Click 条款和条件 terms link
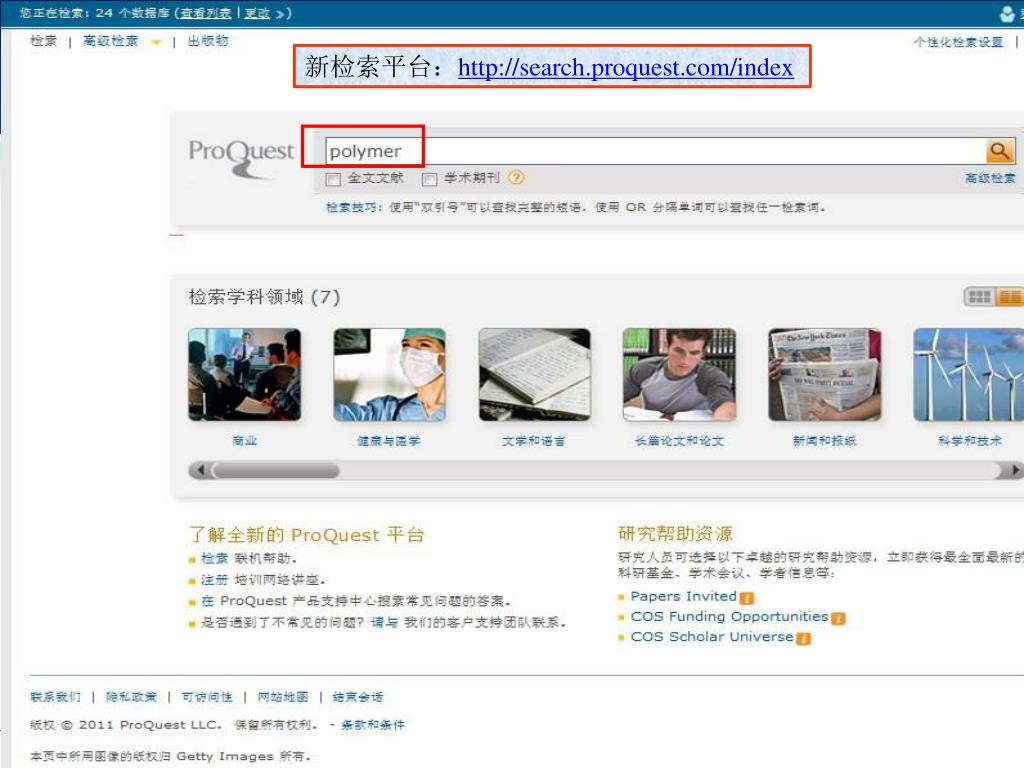This screenshot has height=768, width=1024. click(373, 725)
